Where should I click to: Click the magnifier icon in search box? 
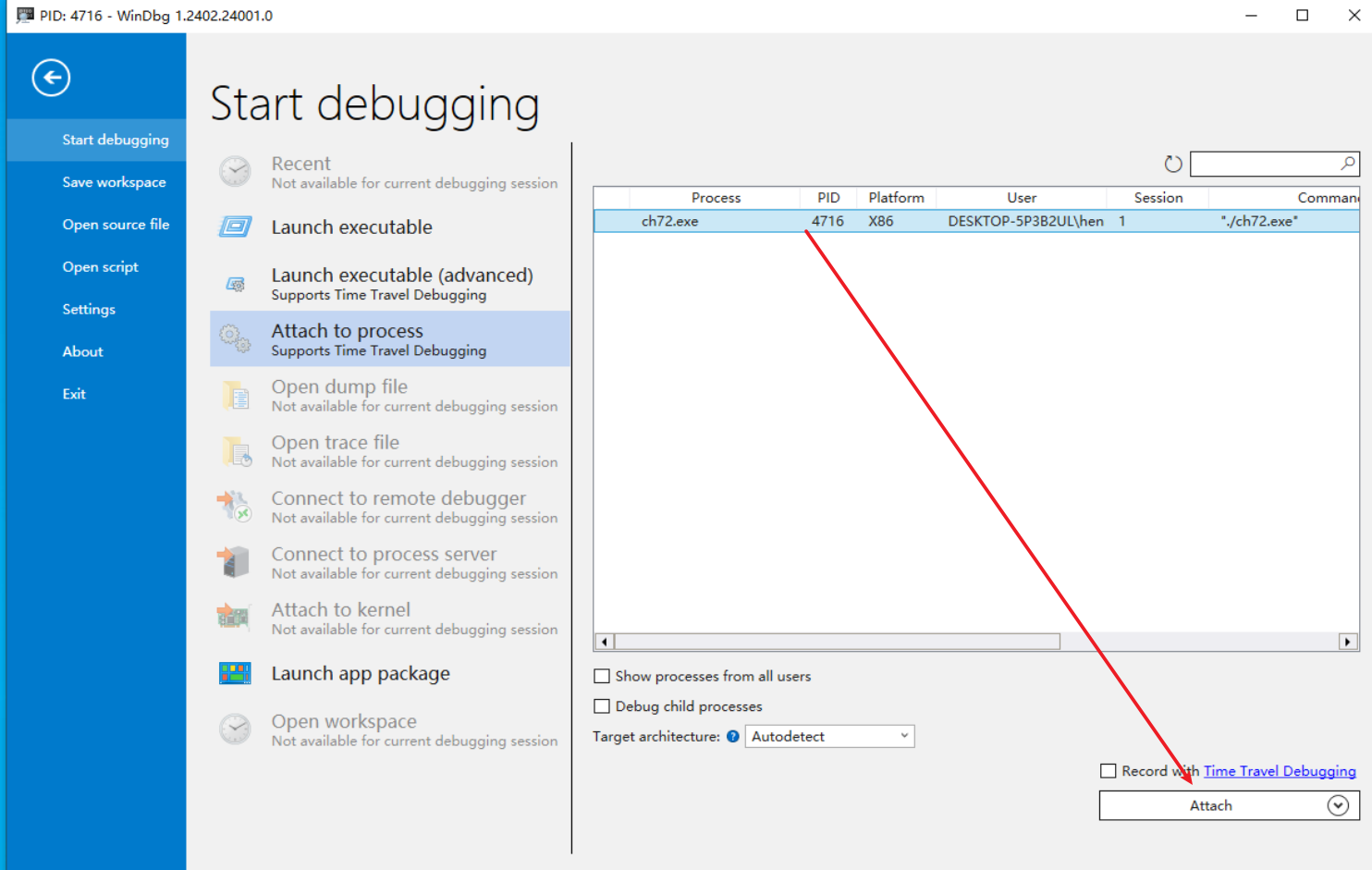pos(1348,164)
